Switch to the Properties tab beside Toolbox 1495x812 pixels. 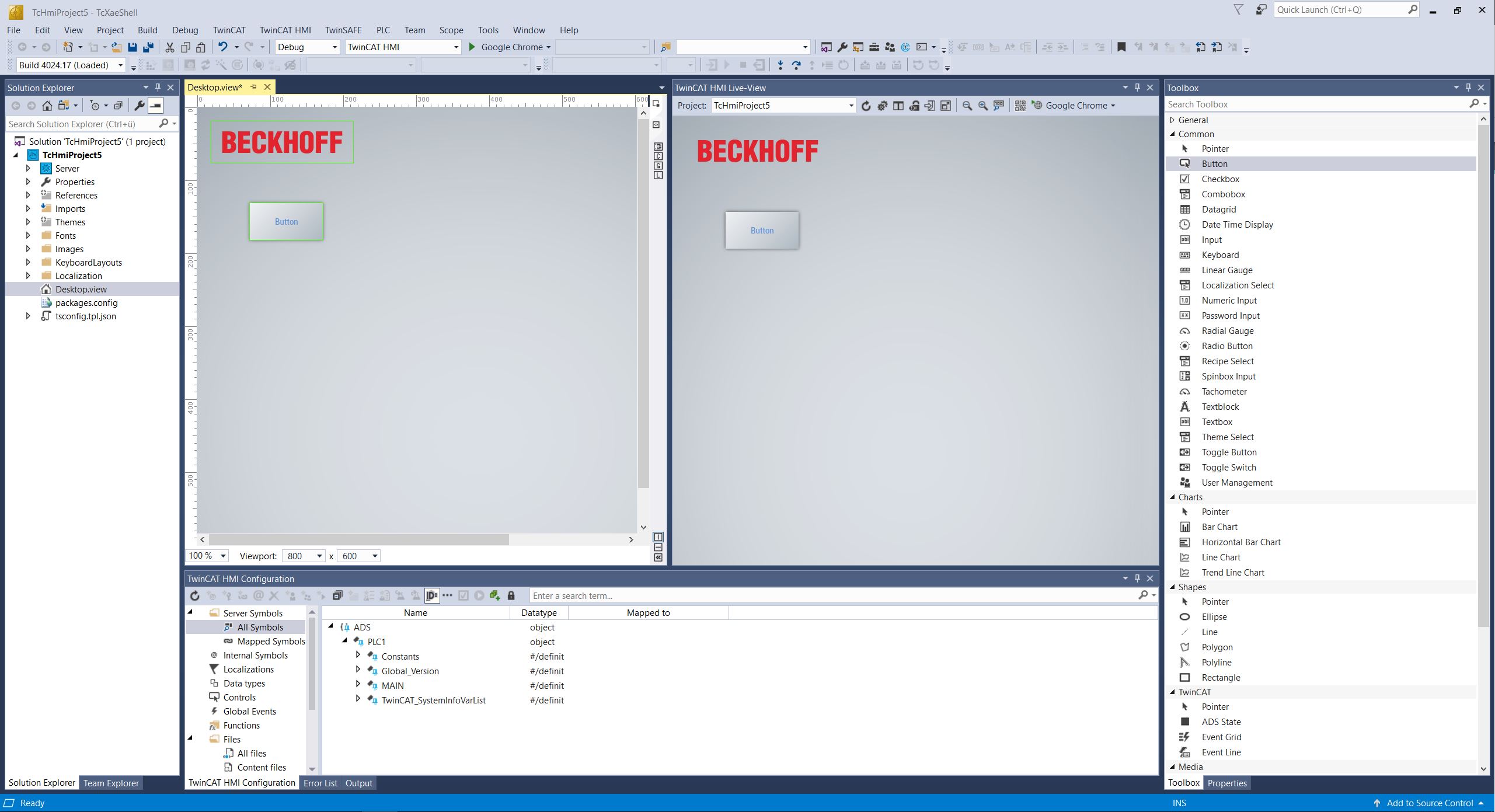point(1226,783)
